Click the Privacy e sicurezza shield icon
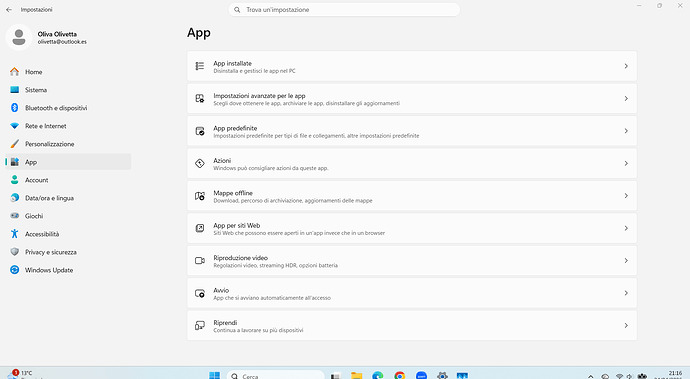690x379 pixels. pos(15,252)
